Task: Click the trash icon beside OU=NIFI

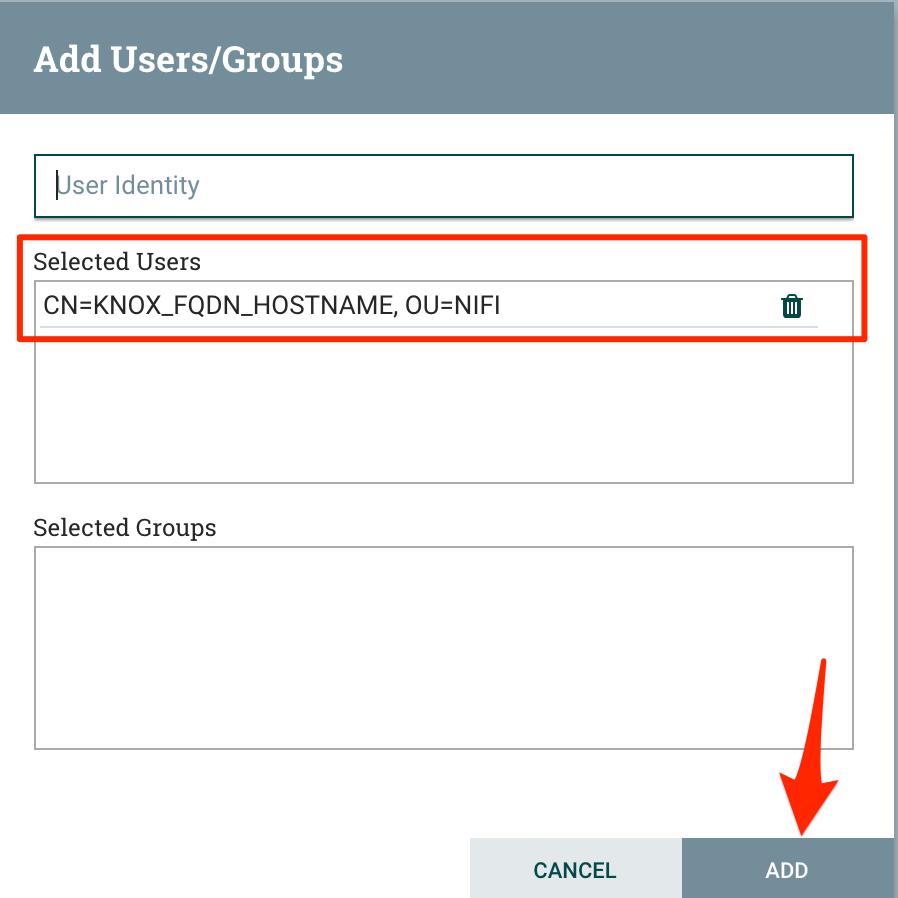Action: coord(791,306)
